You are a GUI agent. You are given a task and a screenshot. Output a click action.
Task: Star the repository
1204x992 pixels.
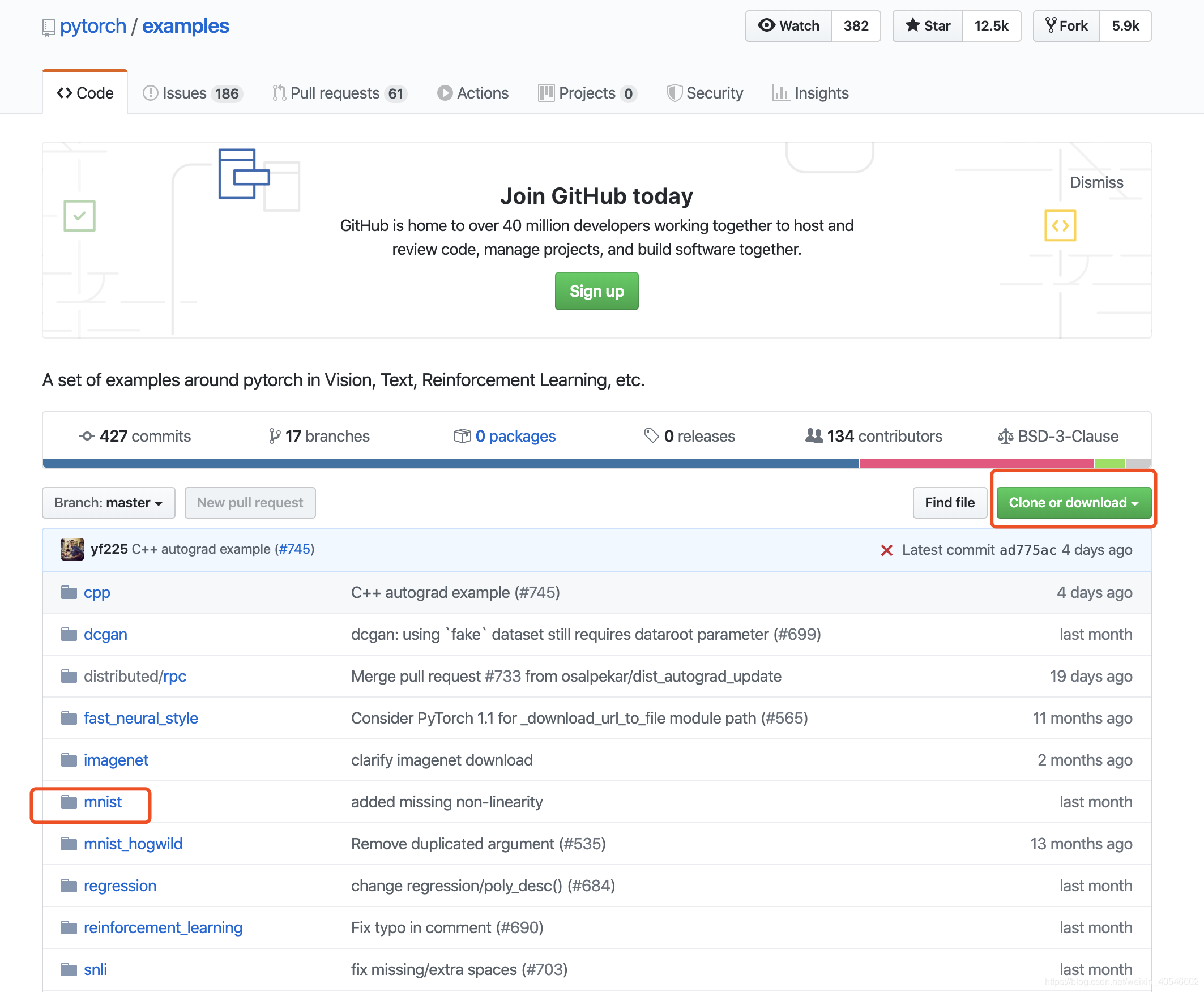click(x=928, y=25)
